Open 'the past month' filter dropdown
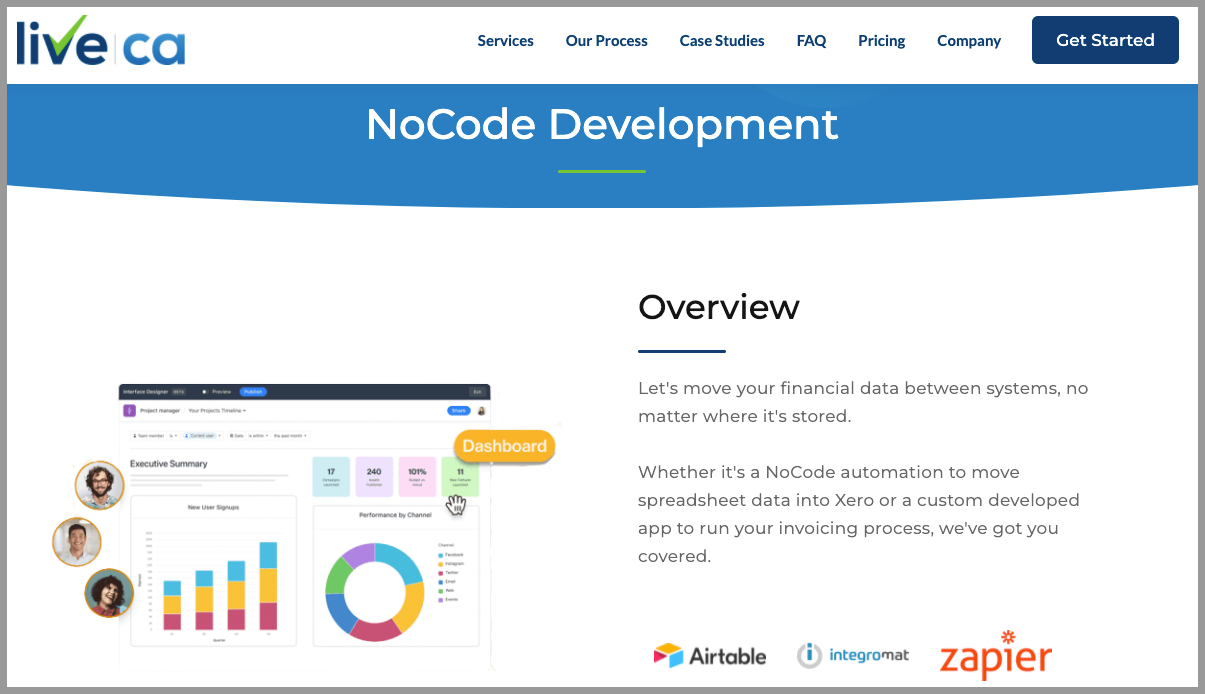This screenshot has width=1205, height=694. pos(291,436)
